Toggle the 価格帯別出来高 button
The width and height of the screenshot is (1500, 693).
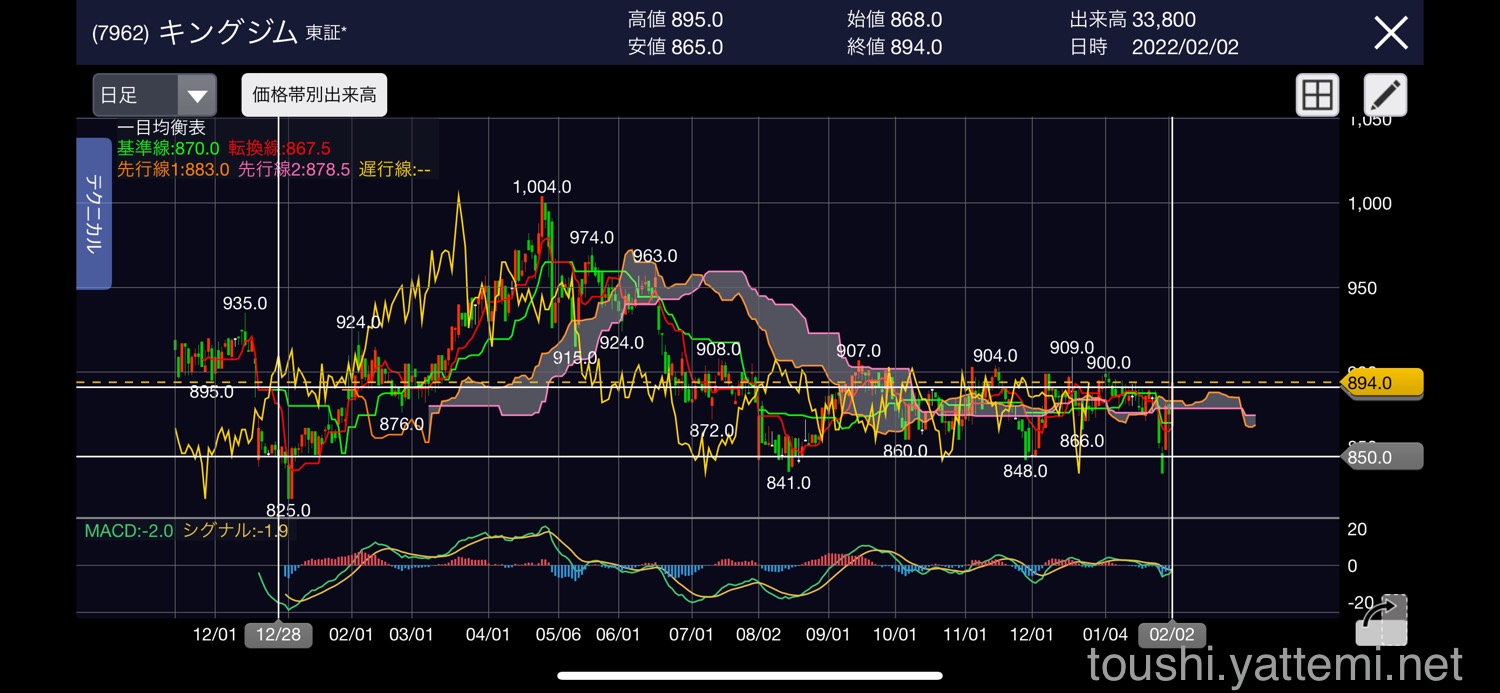click(x=314, y=95)
